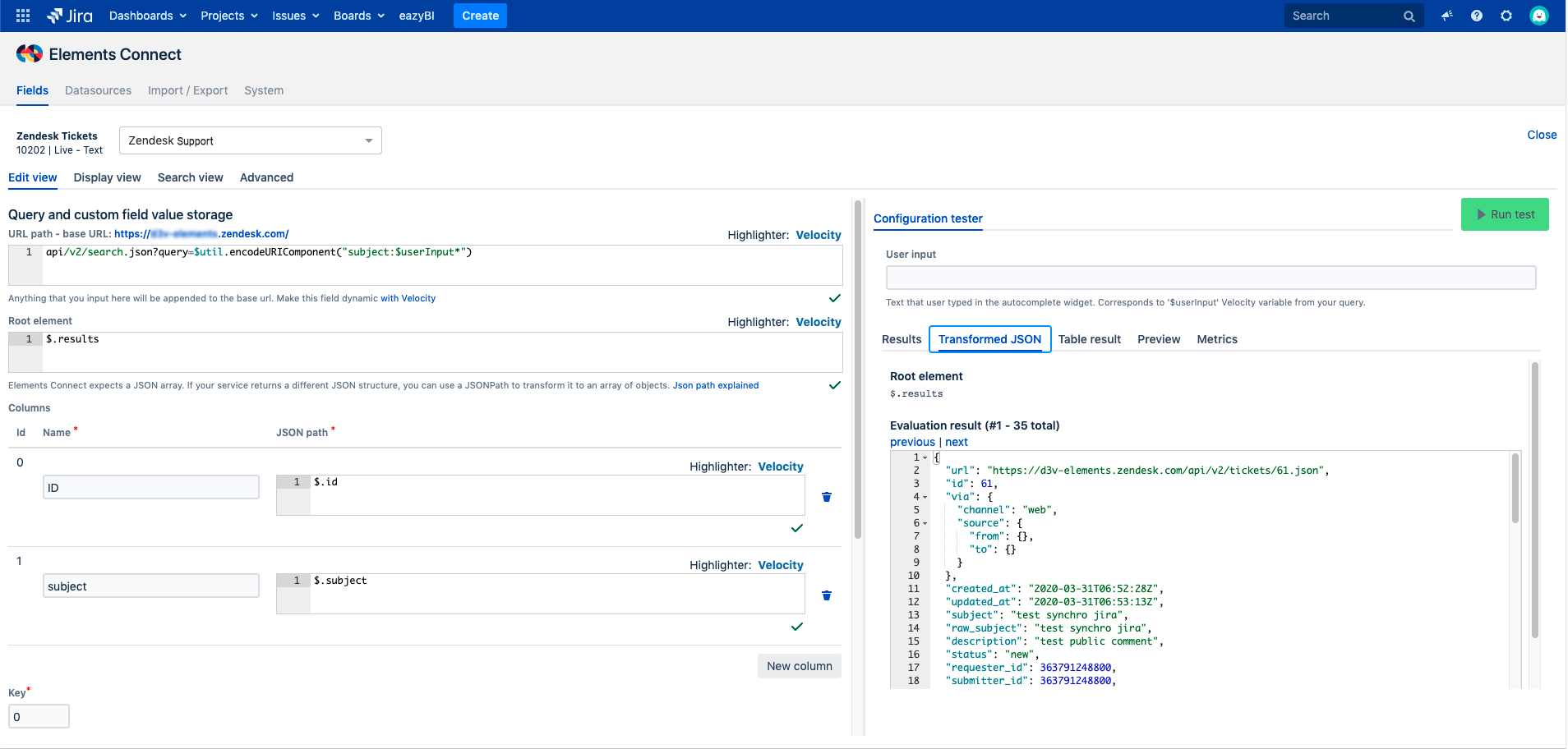Screen dimensions: 1568x749
Task: Collapse JSON line 1 fold arrow
Action: click(925, 458)
